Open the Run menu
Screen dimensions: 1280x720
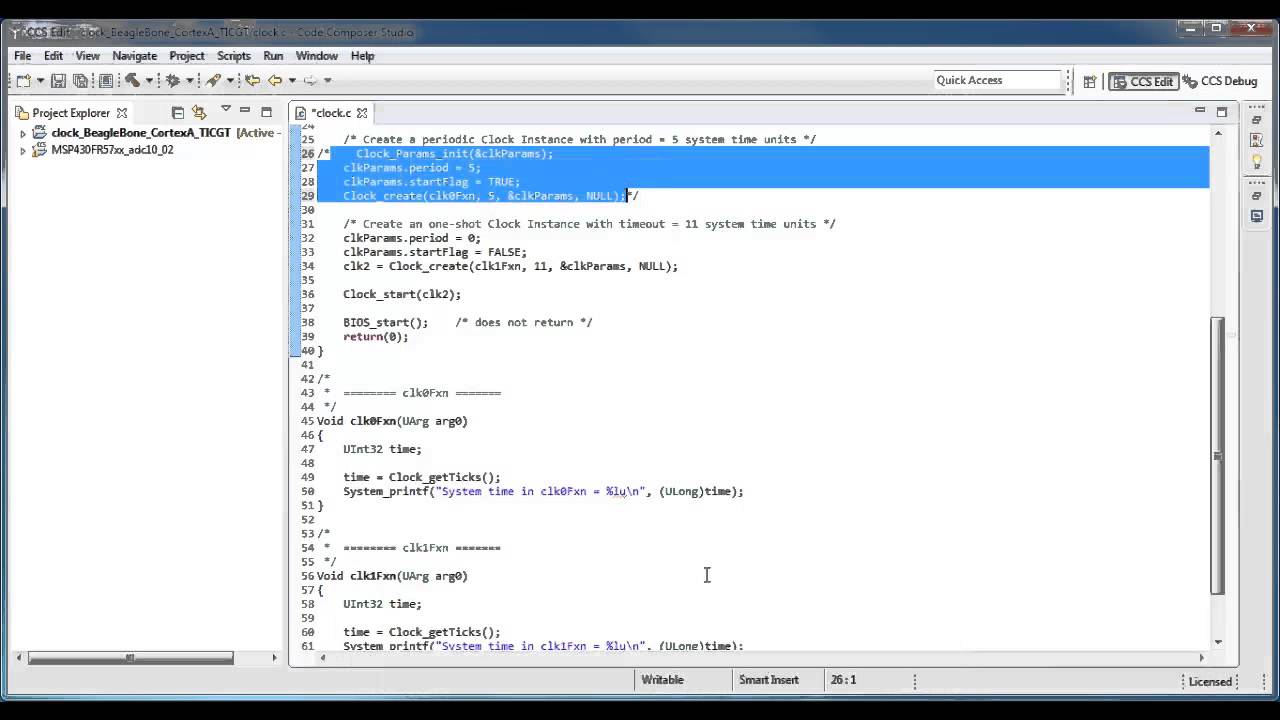pyautogui.click(x=273, y=56)
